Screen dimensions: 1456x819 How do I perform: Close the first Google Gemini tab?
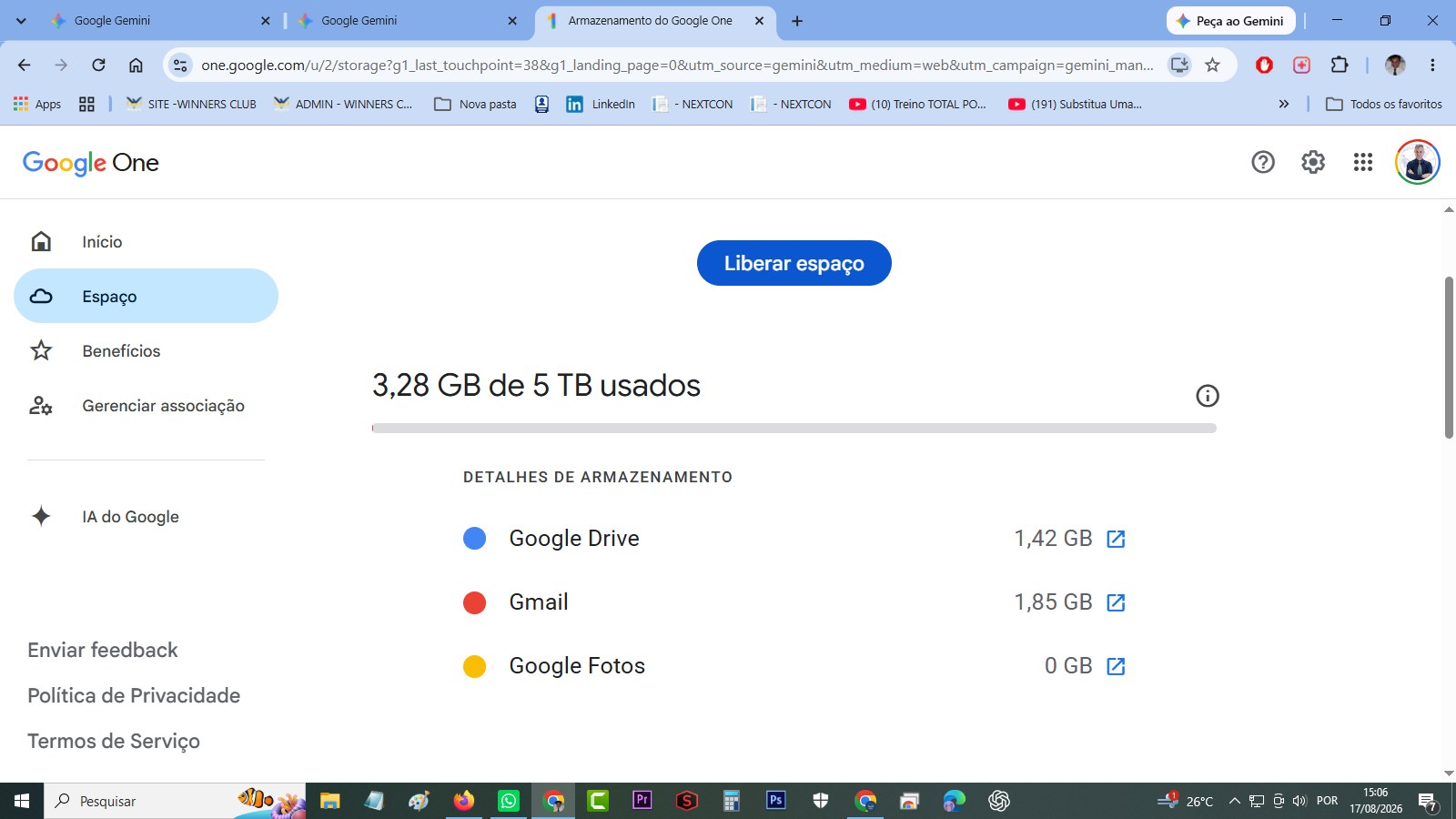[265, 20]
